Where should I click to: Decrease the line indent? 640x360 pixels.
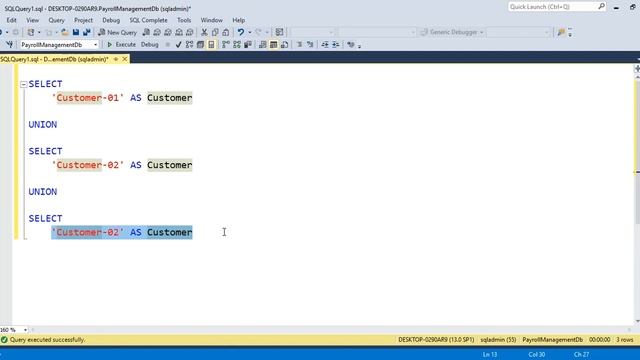coord(325,44)
